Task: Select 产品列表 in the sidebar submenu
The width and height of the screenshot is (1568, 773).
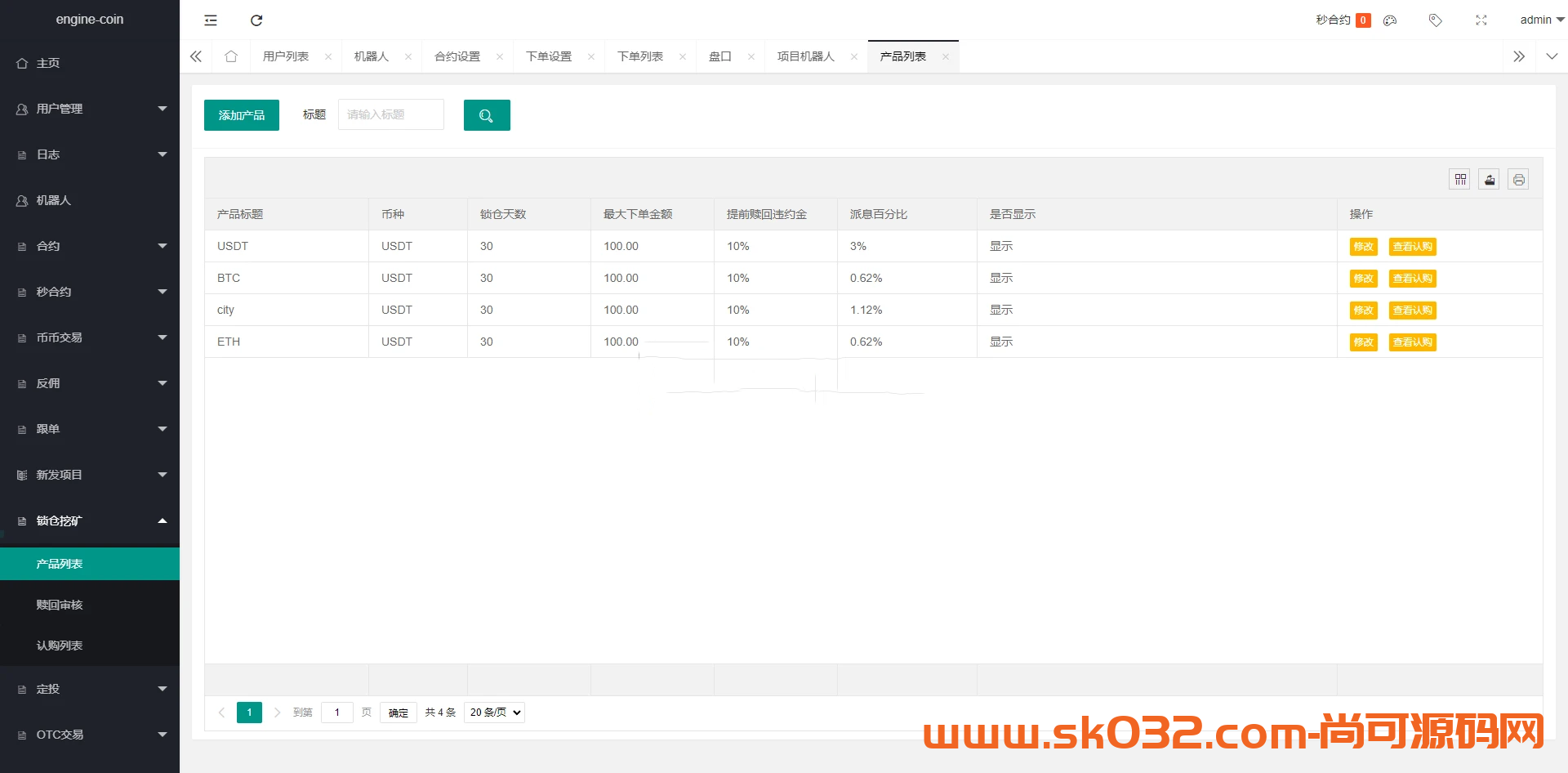Action: [x=90, y=564]
